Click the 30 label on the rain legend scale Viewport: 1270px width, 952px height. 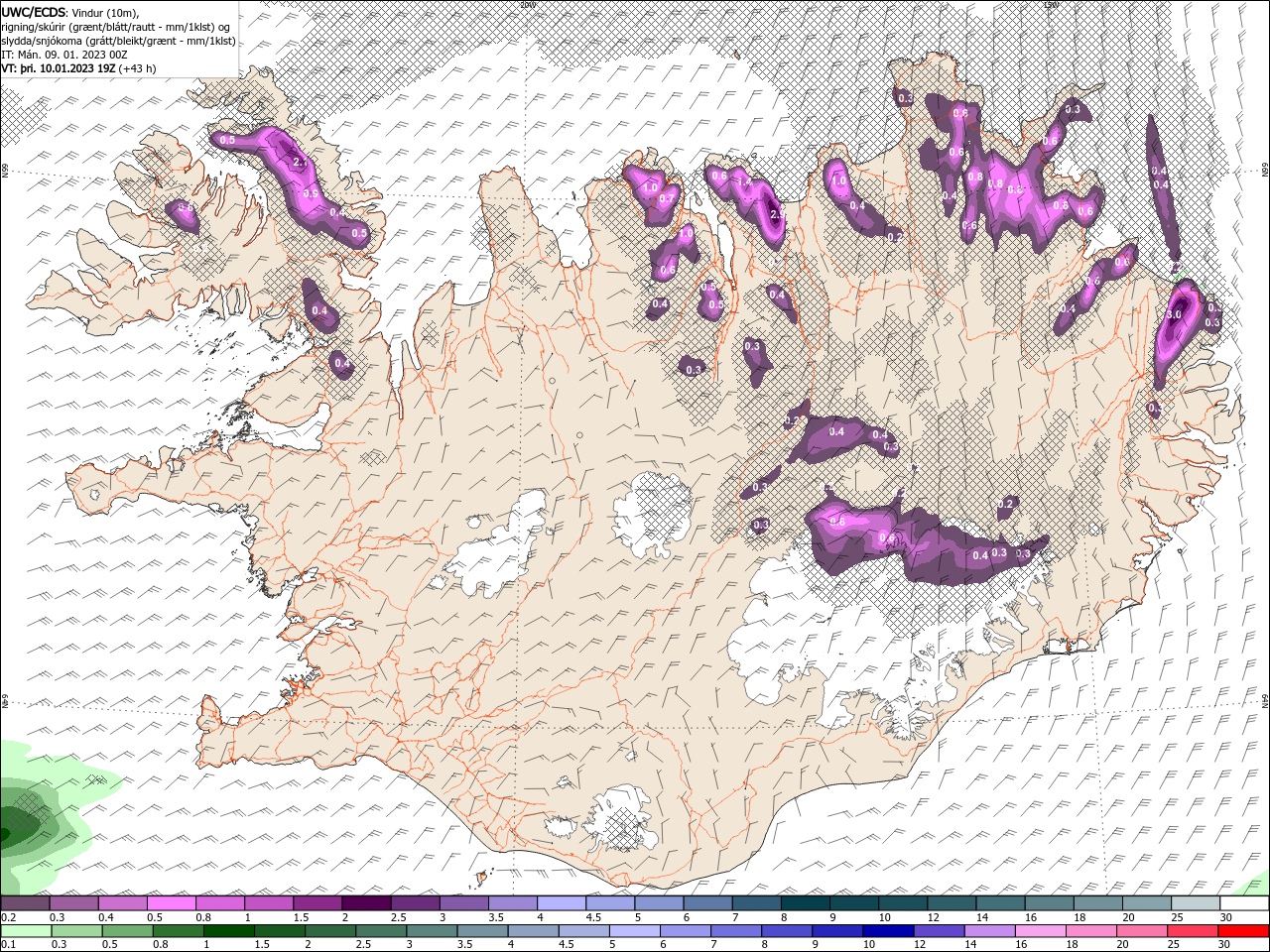[x=1223, y=944]
